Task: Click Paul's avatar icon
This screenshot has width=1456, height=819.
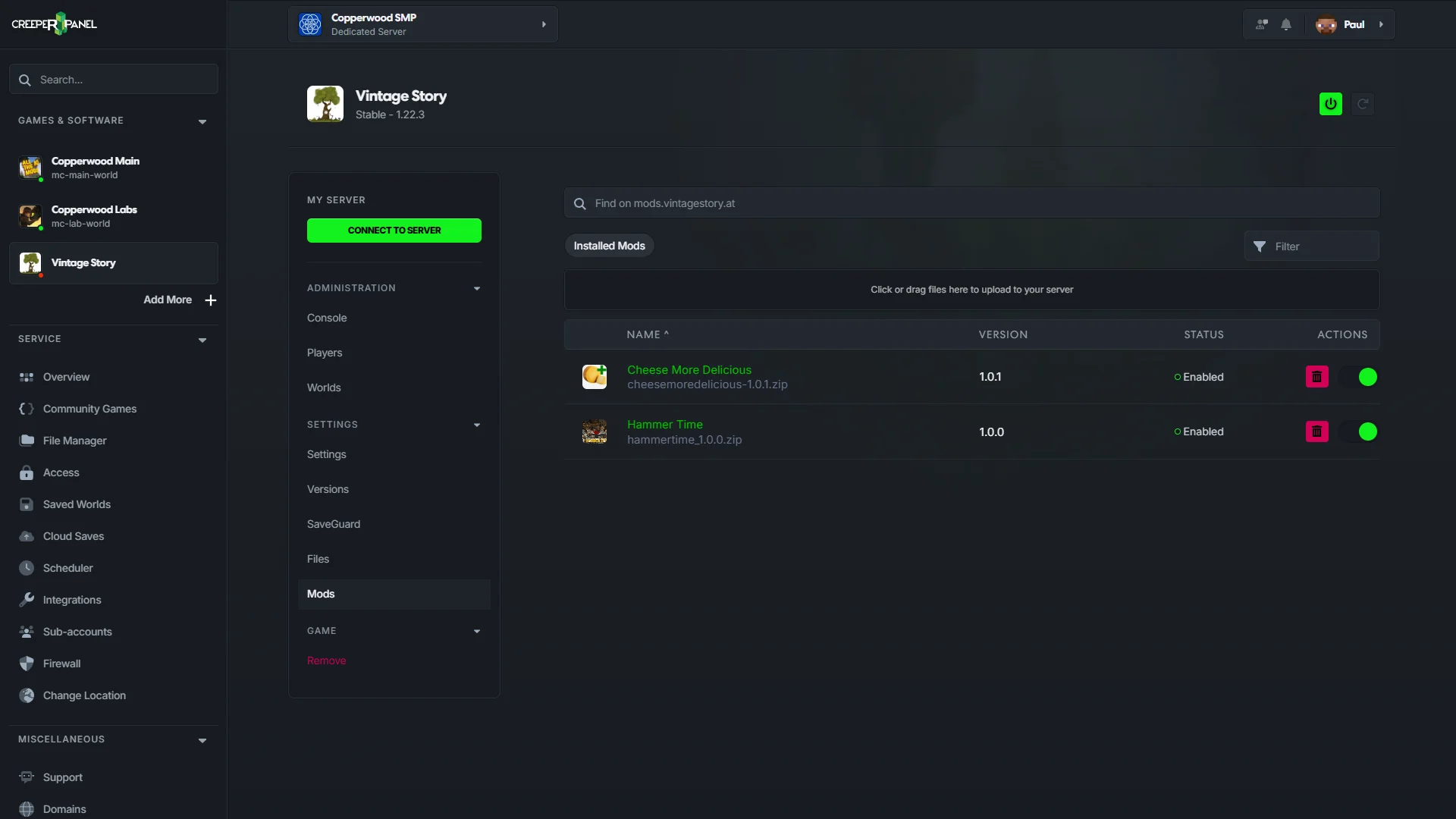Action: pyautogui.click(x=1326, y=24)
